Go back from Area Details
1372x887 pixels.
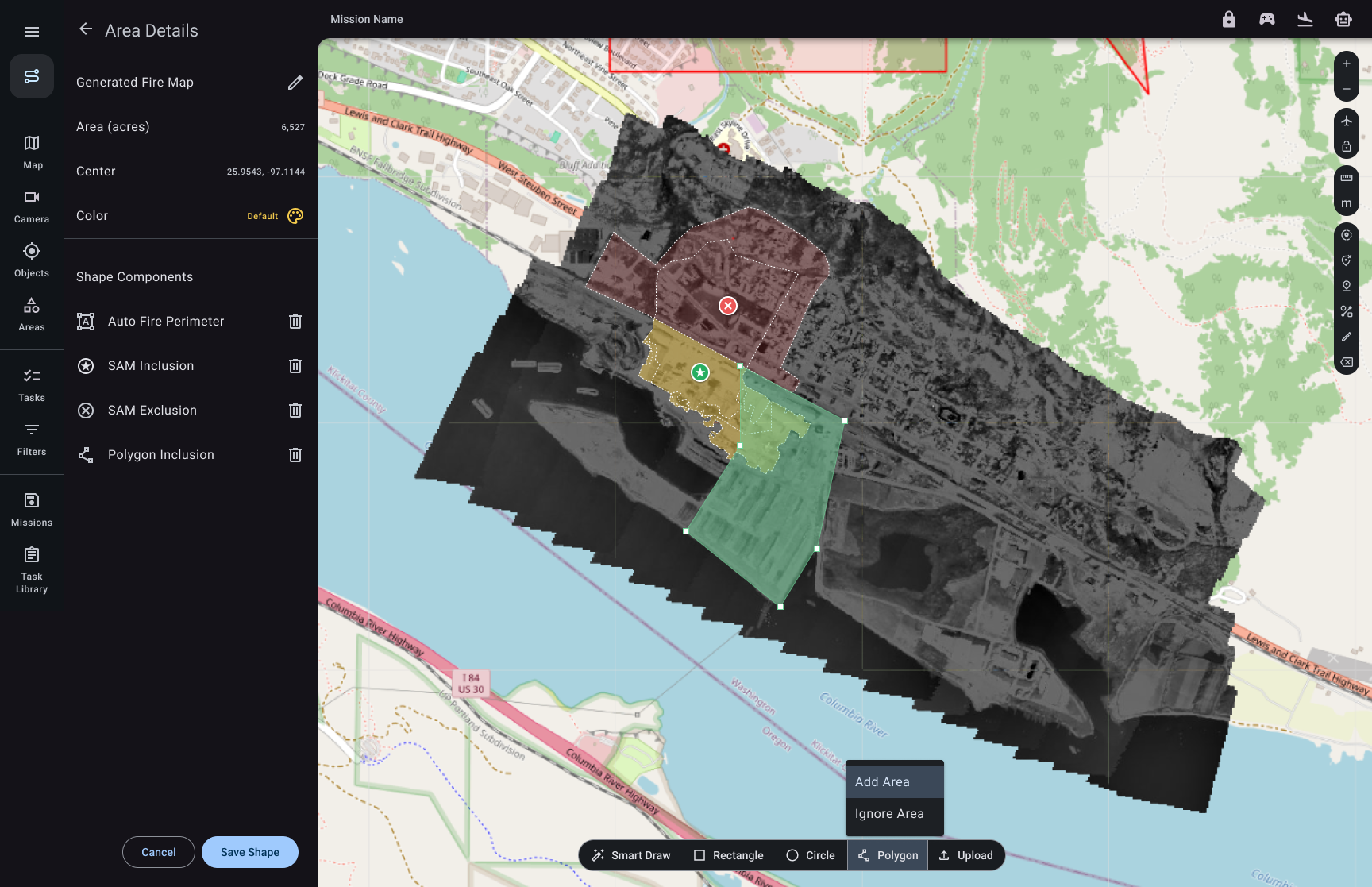[86, 29]
